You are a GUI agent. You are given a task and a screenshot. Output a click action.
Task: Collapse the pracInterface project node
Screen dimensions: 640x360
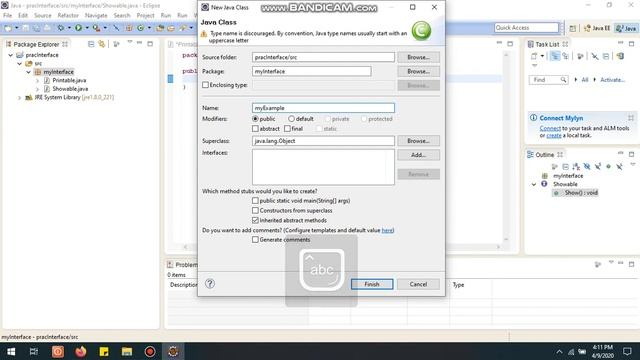11,55
